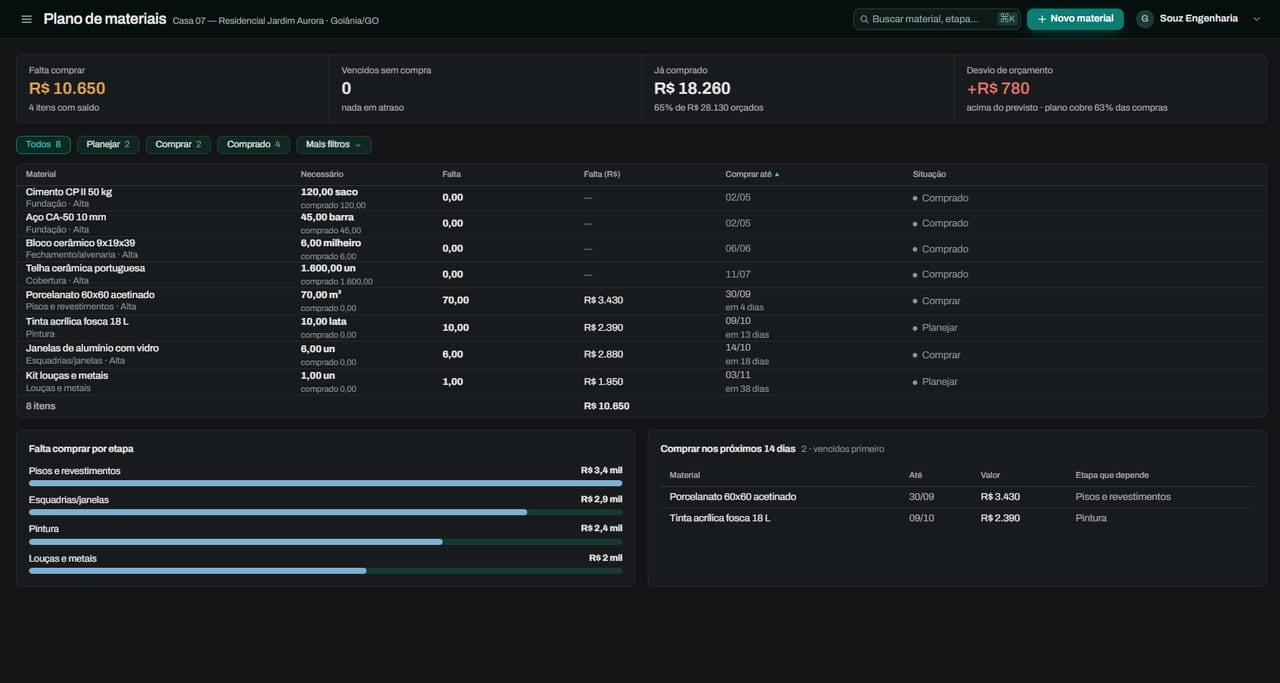
Task: Click Comprar status of Janelas de alumínio
Action: 936,355
